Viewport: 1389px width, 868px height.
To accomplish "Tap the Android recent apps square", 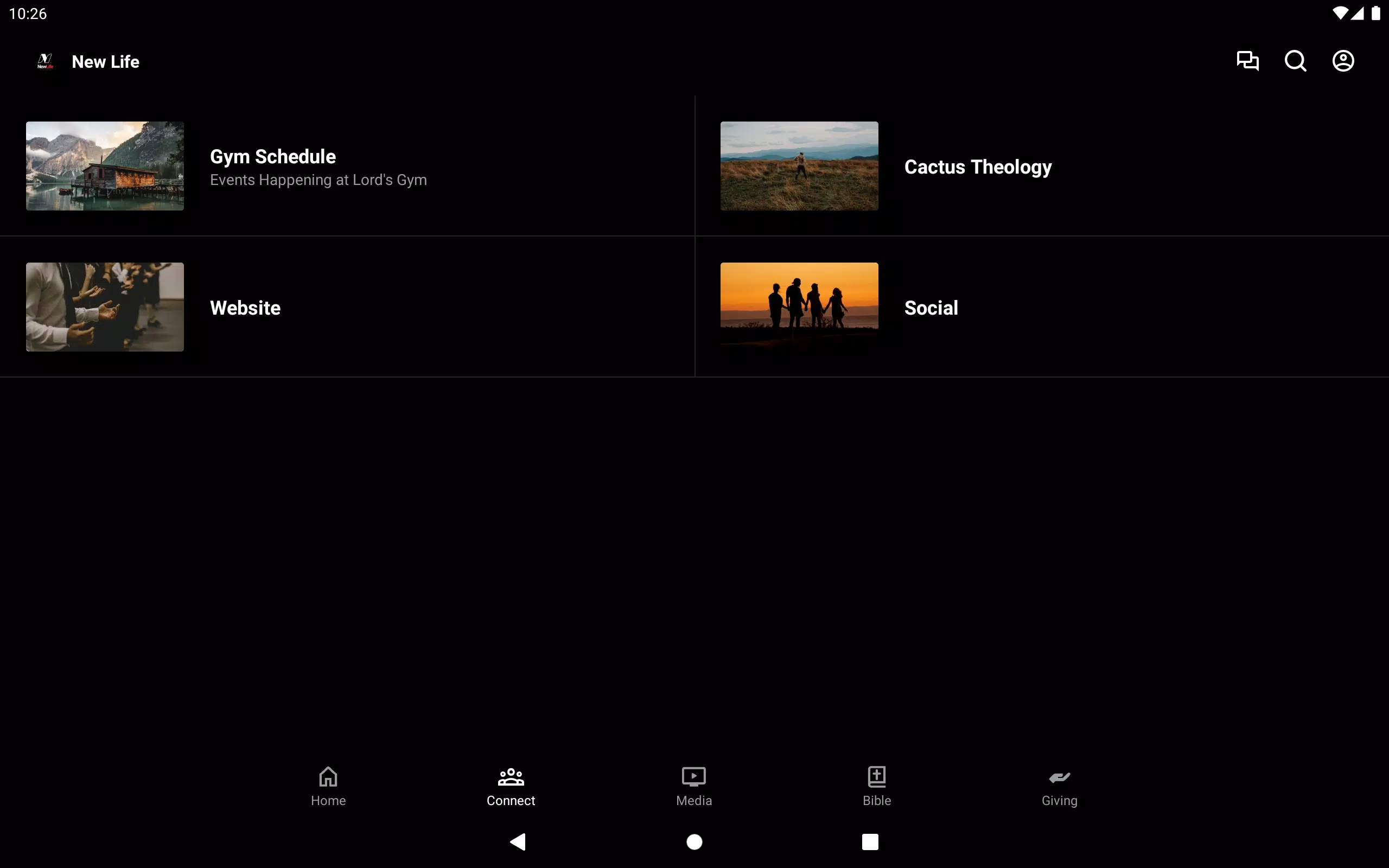I will coord(870,841).
